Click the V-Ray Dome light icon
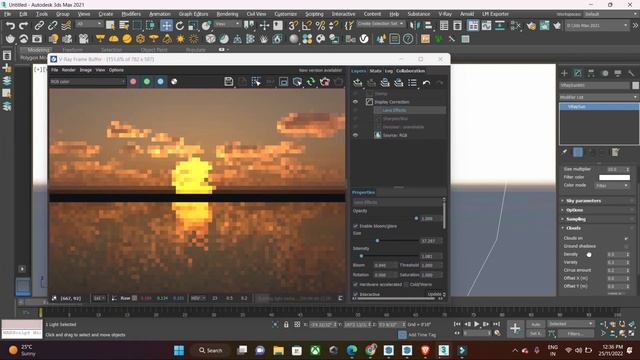640x360 pixels. point(113,39)
